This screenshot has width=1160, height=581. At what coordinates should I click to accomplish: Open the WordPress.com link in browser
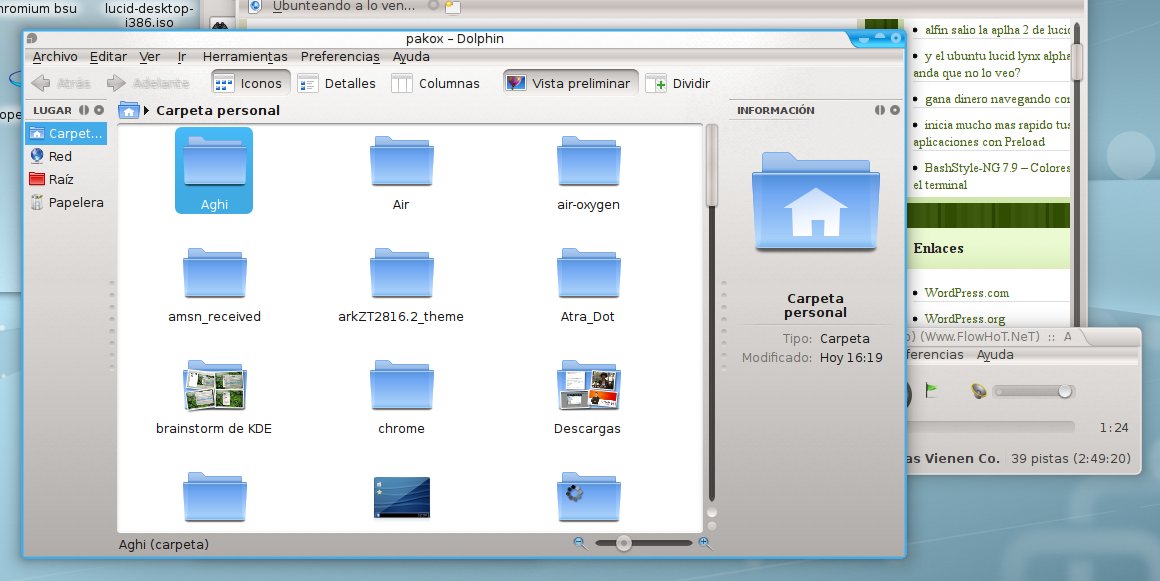[966, 292]
